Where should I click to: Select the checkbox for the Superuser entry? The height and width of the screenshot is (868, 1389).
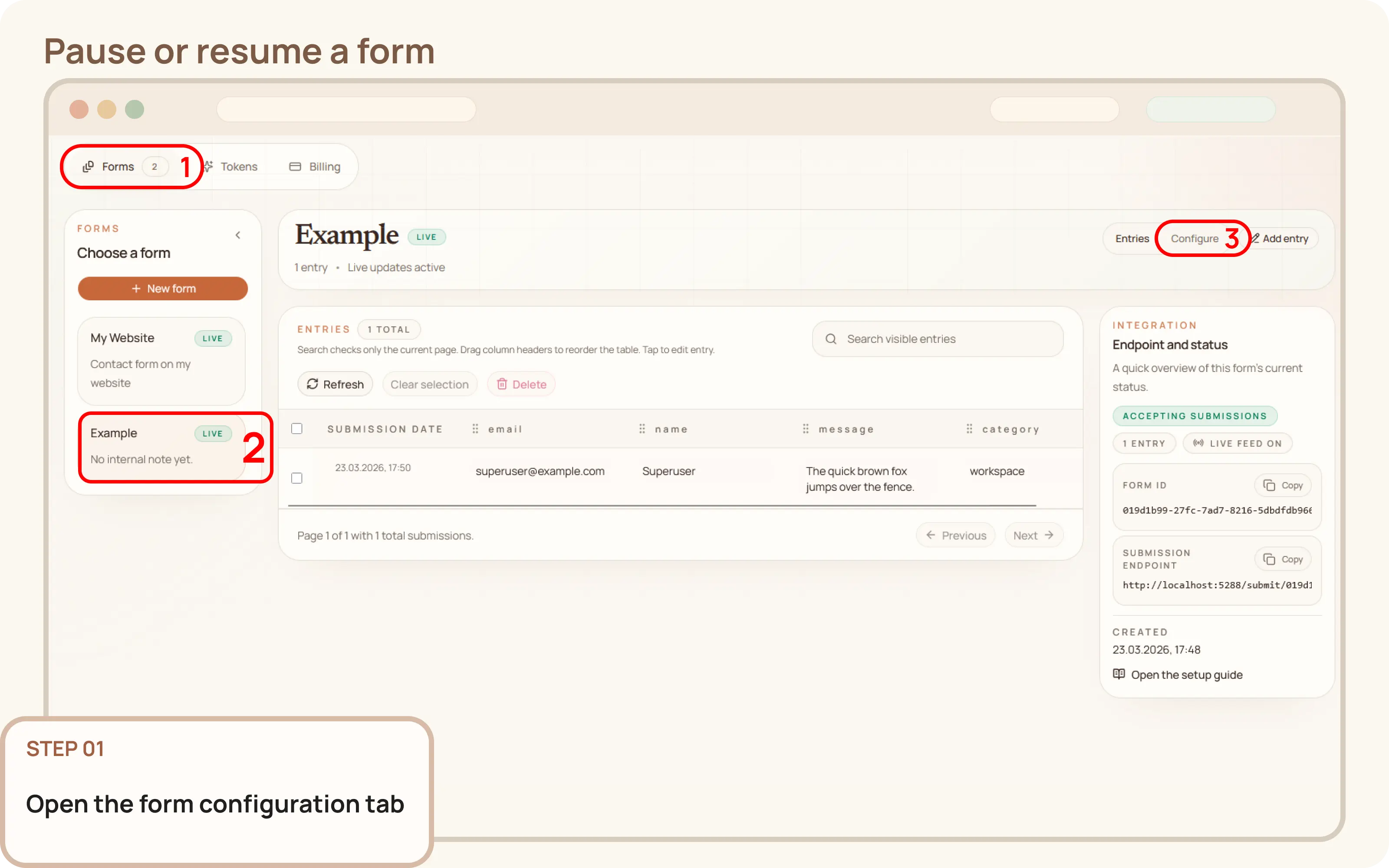coord(297,478)
